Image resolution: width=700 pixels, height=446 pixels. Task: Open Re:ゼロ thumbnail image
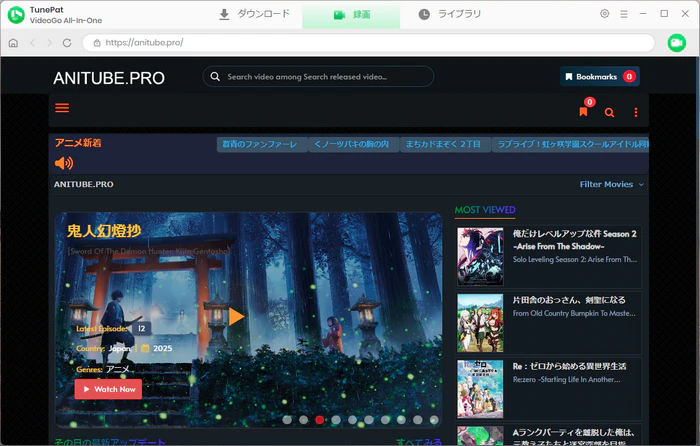tap(480, 389)
